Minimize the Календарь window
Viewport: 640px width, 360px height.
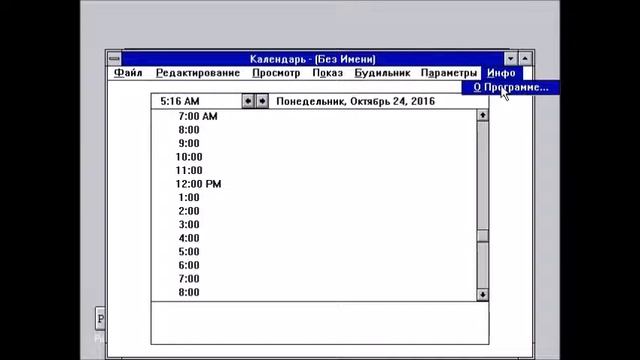[x=511, y=59]
